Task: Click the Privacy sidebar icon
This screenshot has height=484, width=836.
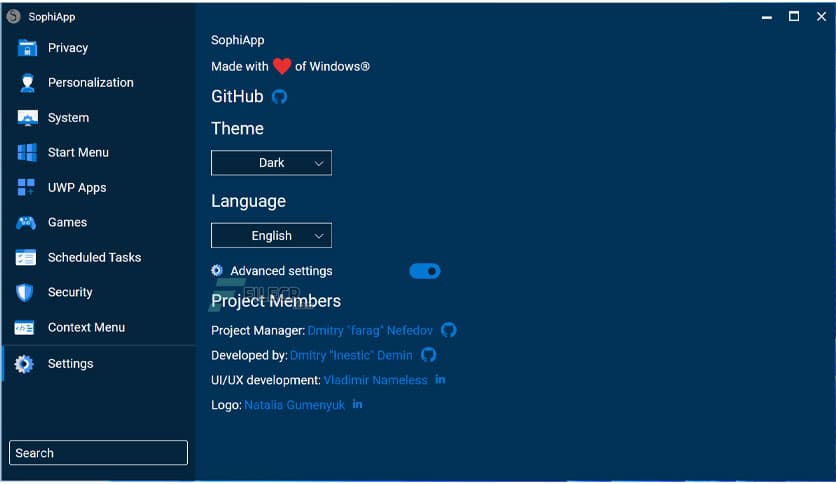Action: (27, 48)
